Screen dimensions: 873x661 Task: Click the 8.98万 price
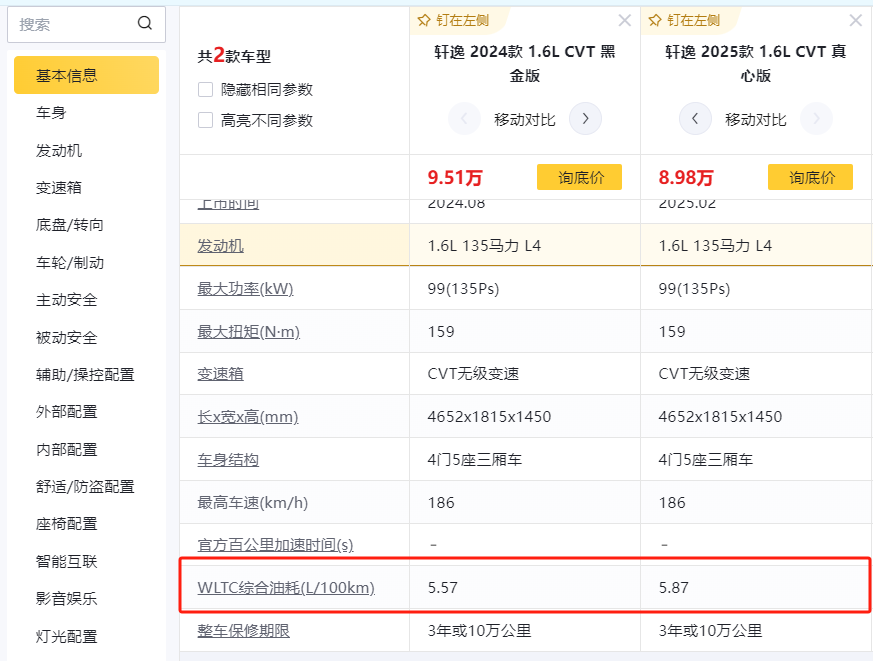686,178
